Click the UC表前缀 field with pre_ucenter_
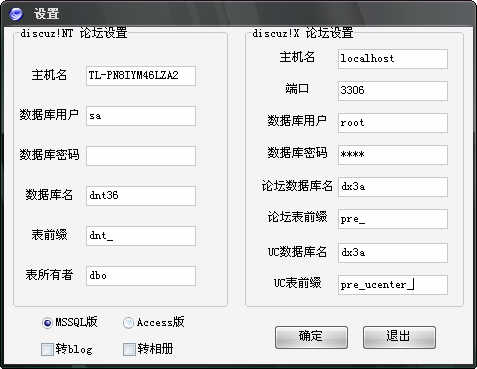Screen dimensions: 477x369 [x=393, y=285]
